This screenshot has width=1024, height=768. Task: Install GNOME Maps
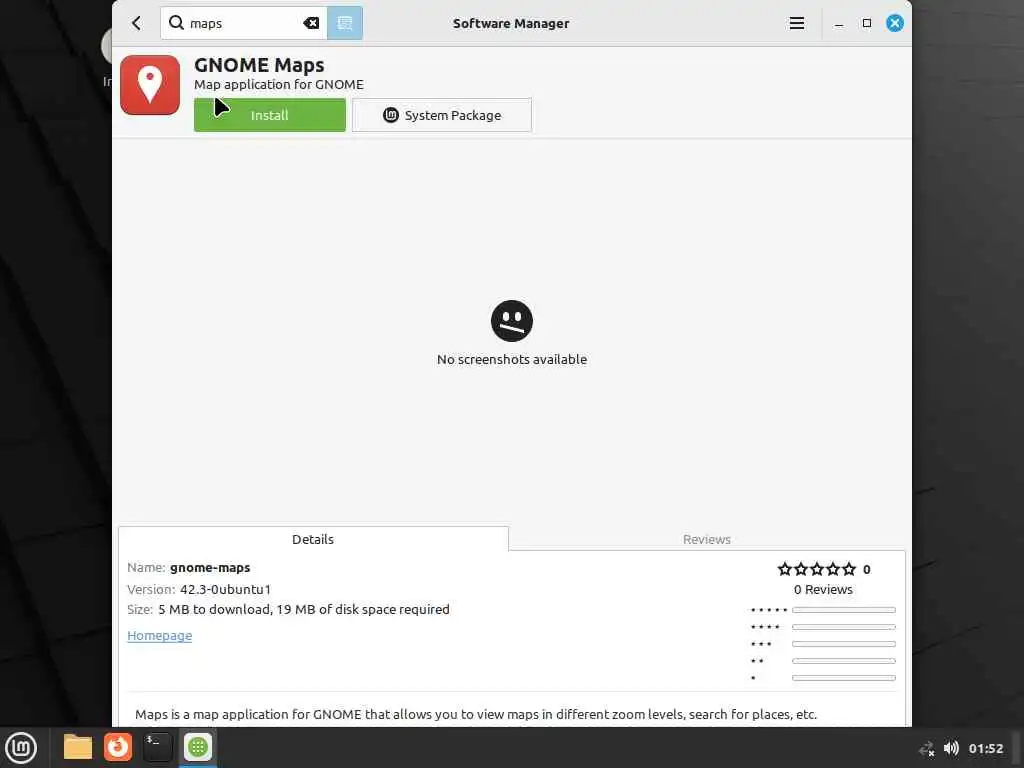tap(270, 115)
